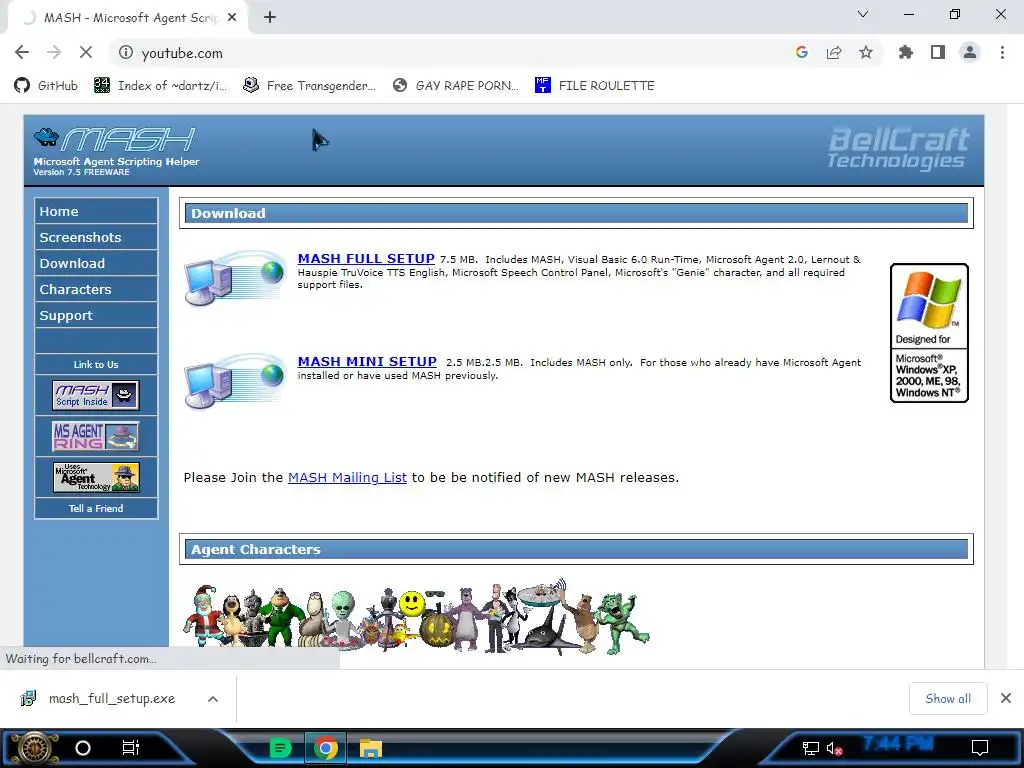
Task: Open the Extensions puzzle icon
Action: coord(906,52)
